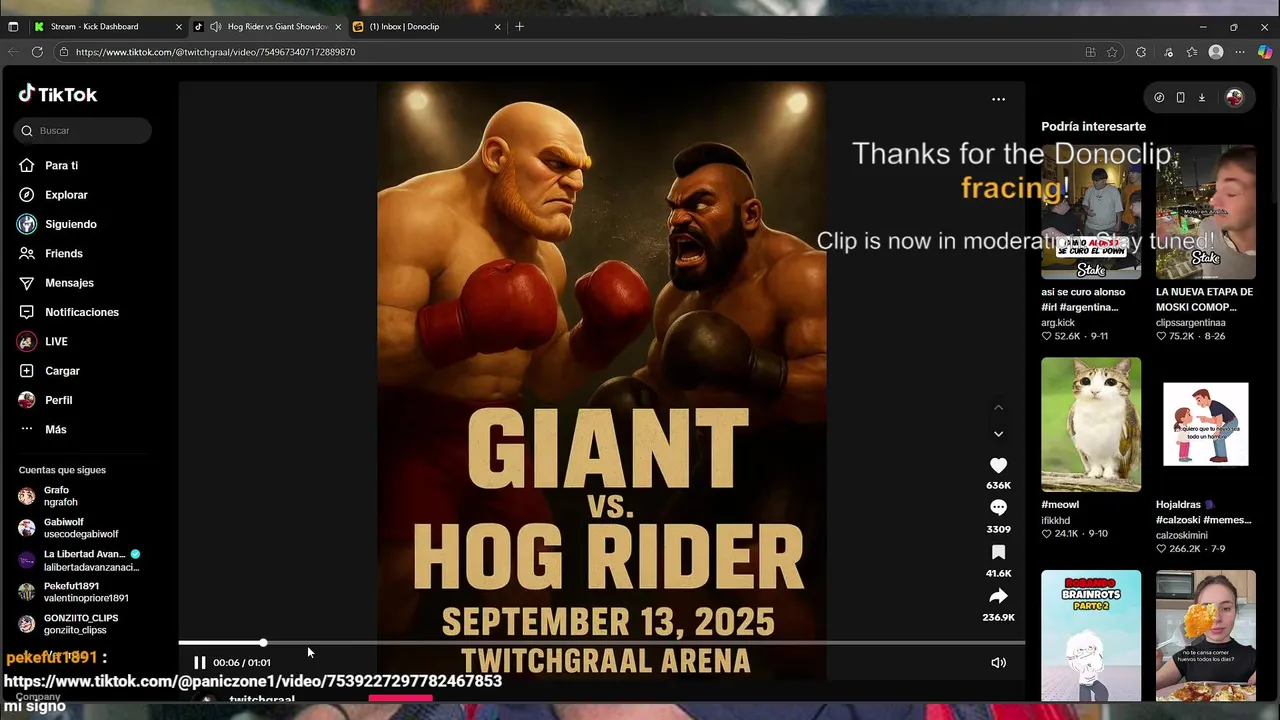Click the TikTok logo
Image resolution: width=1280 pixels, height=720 pixels.
coord(58,94)
